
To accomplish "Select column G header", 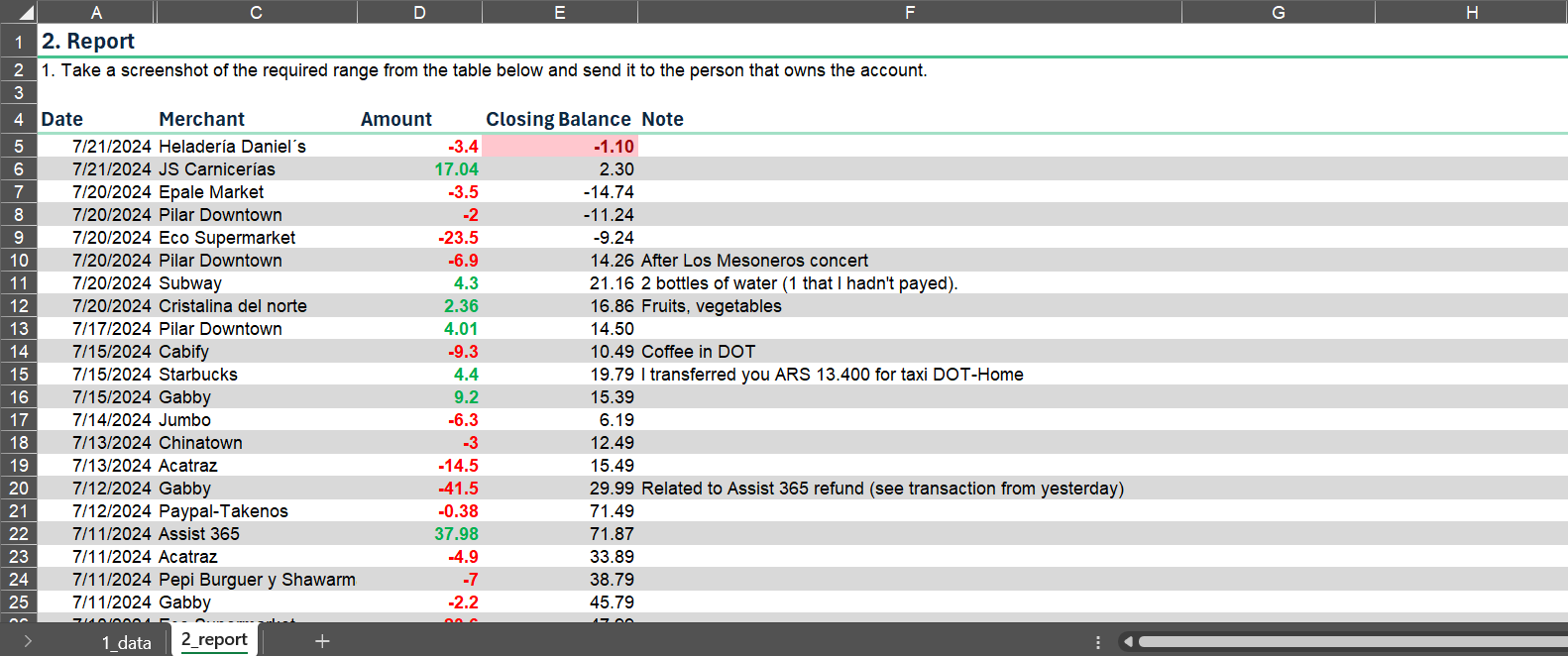I will [x=1279, y=12].
